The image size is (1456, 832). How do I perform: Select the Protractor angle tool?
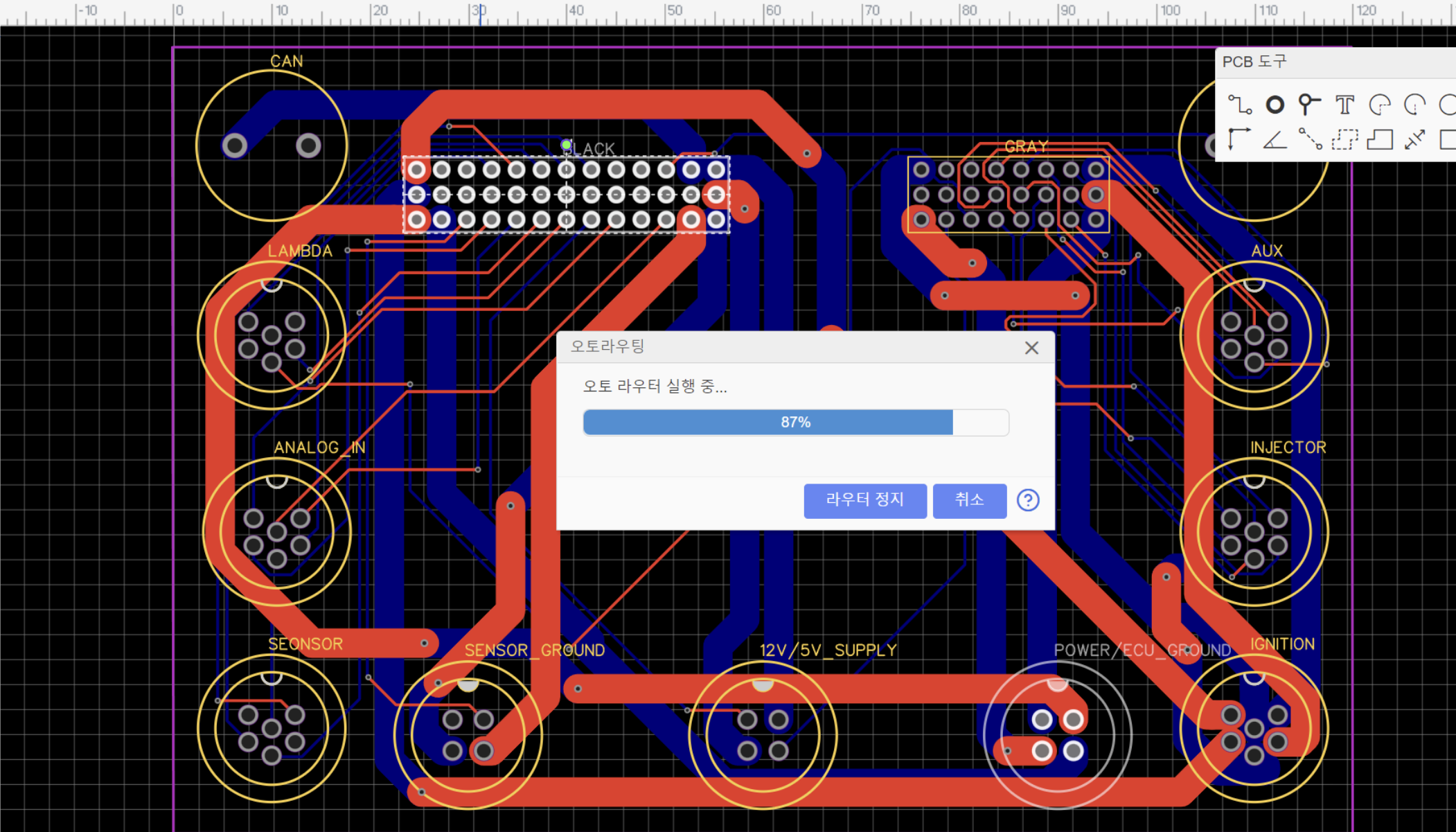[x=1275, y=140]
